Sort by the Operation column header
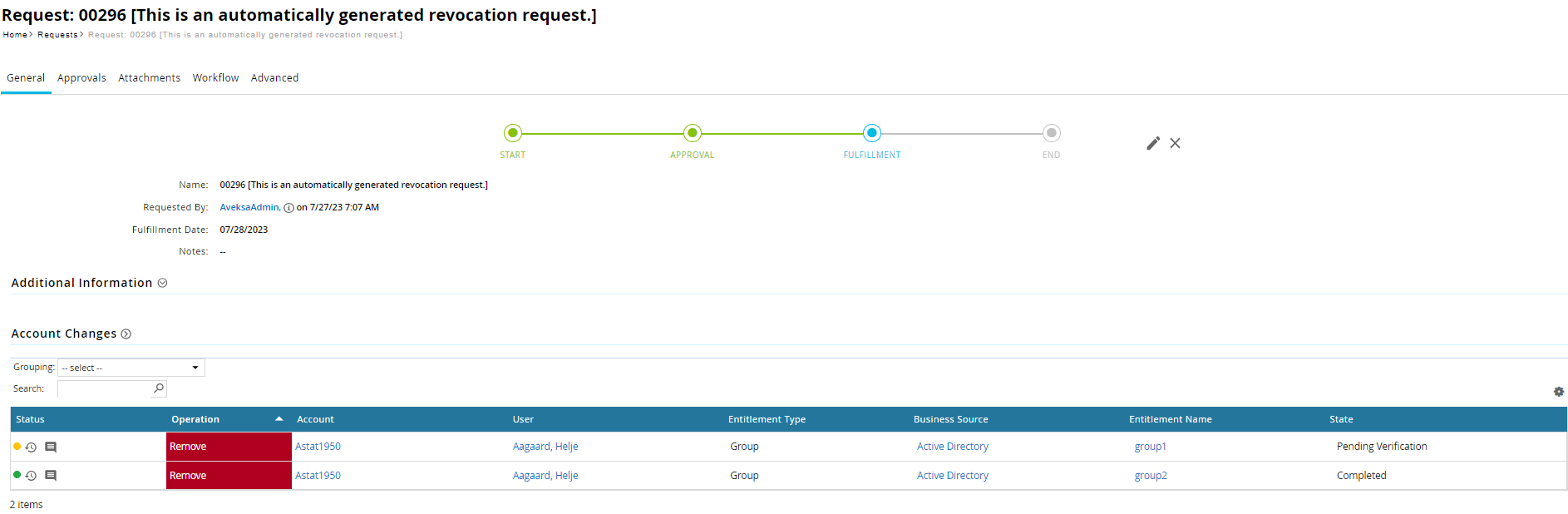 (x=195, y=419)
